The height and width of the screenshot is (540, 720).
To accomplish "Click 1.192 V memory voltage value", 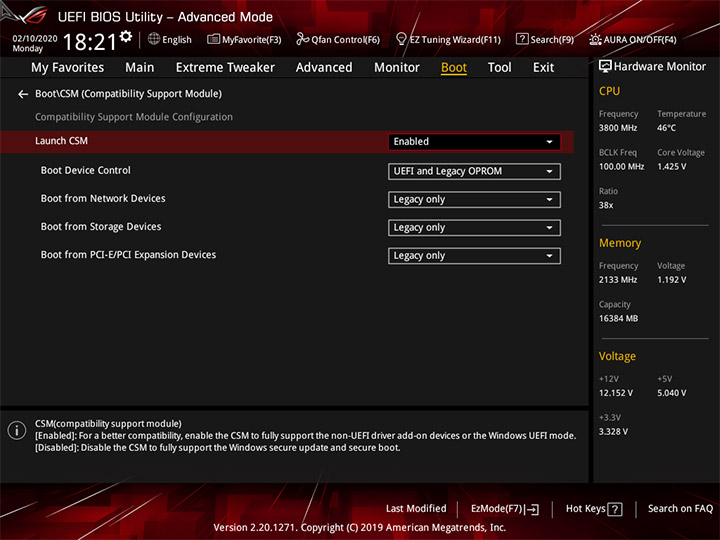I will point(671,280).
